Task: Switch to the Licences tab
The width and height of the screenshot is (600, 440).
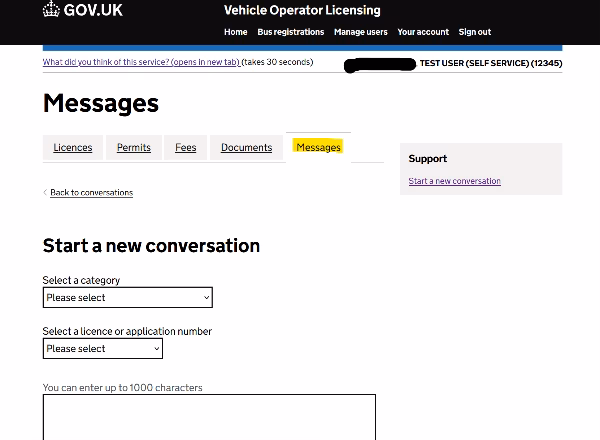Action: tap(72, 148)
